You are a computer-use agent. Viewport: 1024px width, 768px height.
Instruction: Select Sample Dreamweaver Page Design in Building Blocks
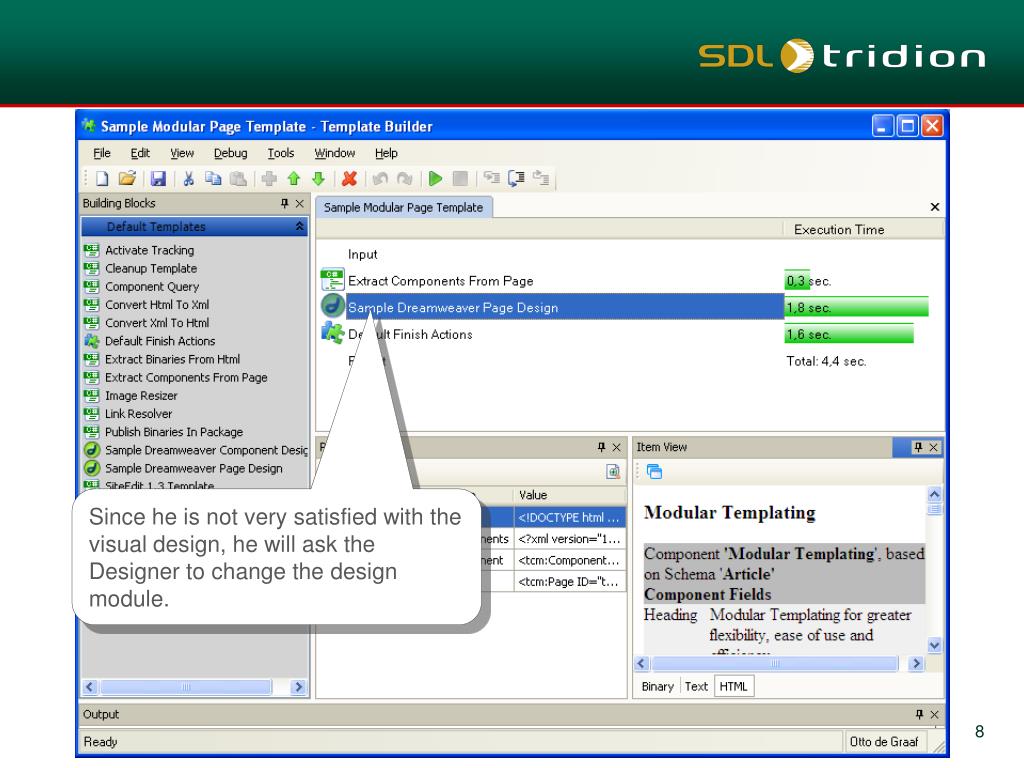pos(193,468)
